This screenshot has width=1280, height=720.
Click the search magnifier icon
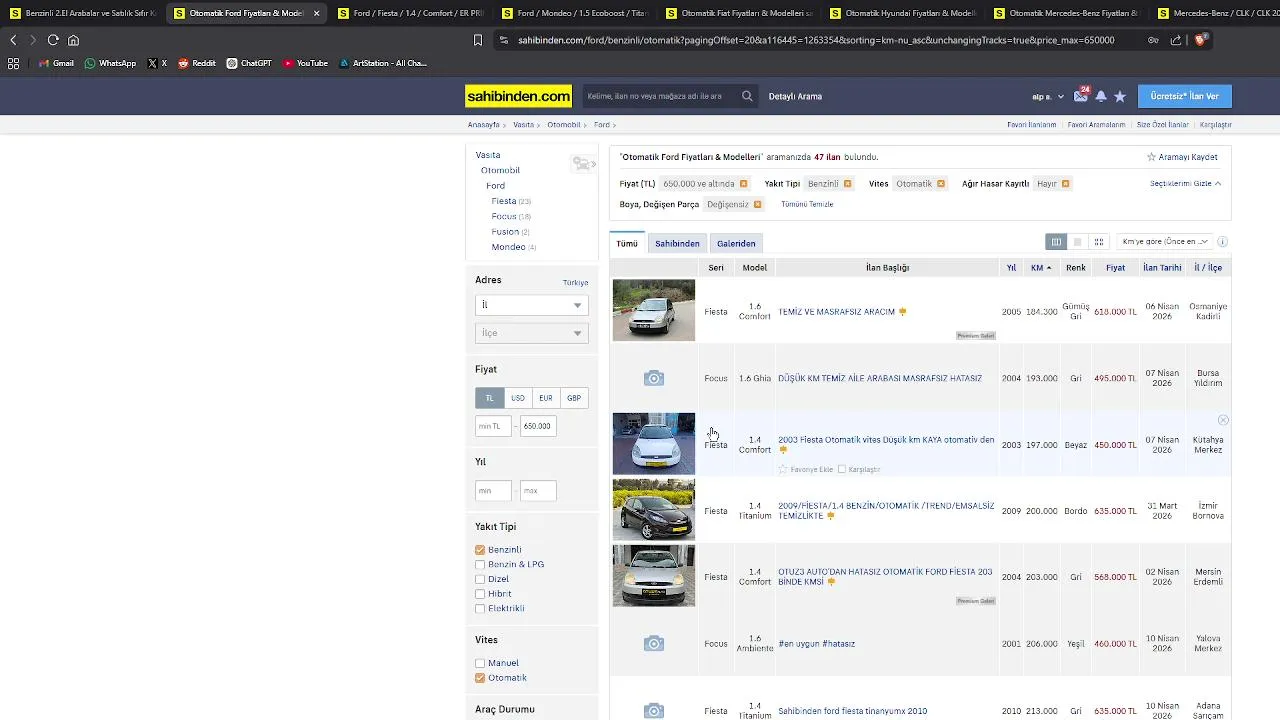click(747, 96)
